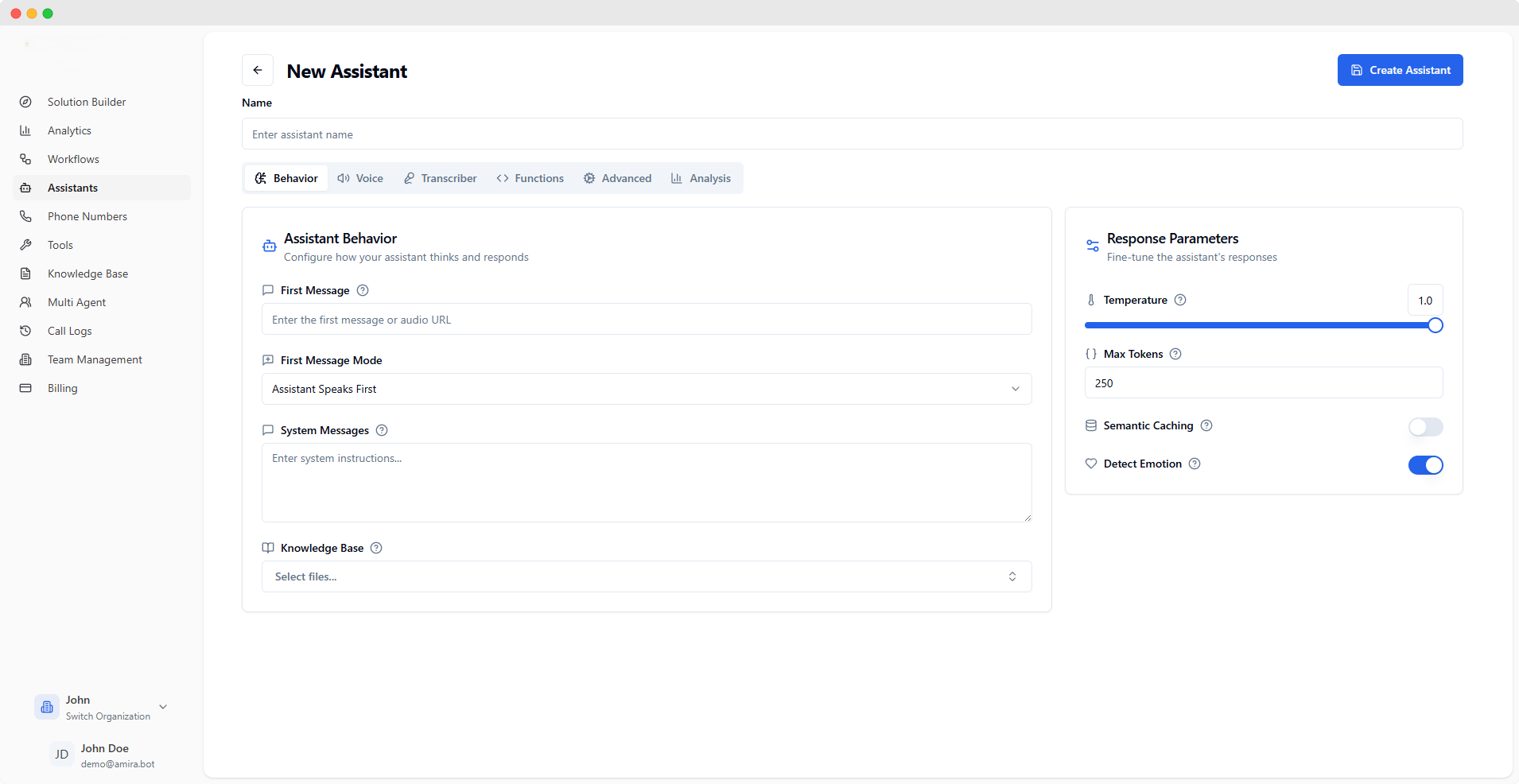Click the back arrow button

pos(258,70)
